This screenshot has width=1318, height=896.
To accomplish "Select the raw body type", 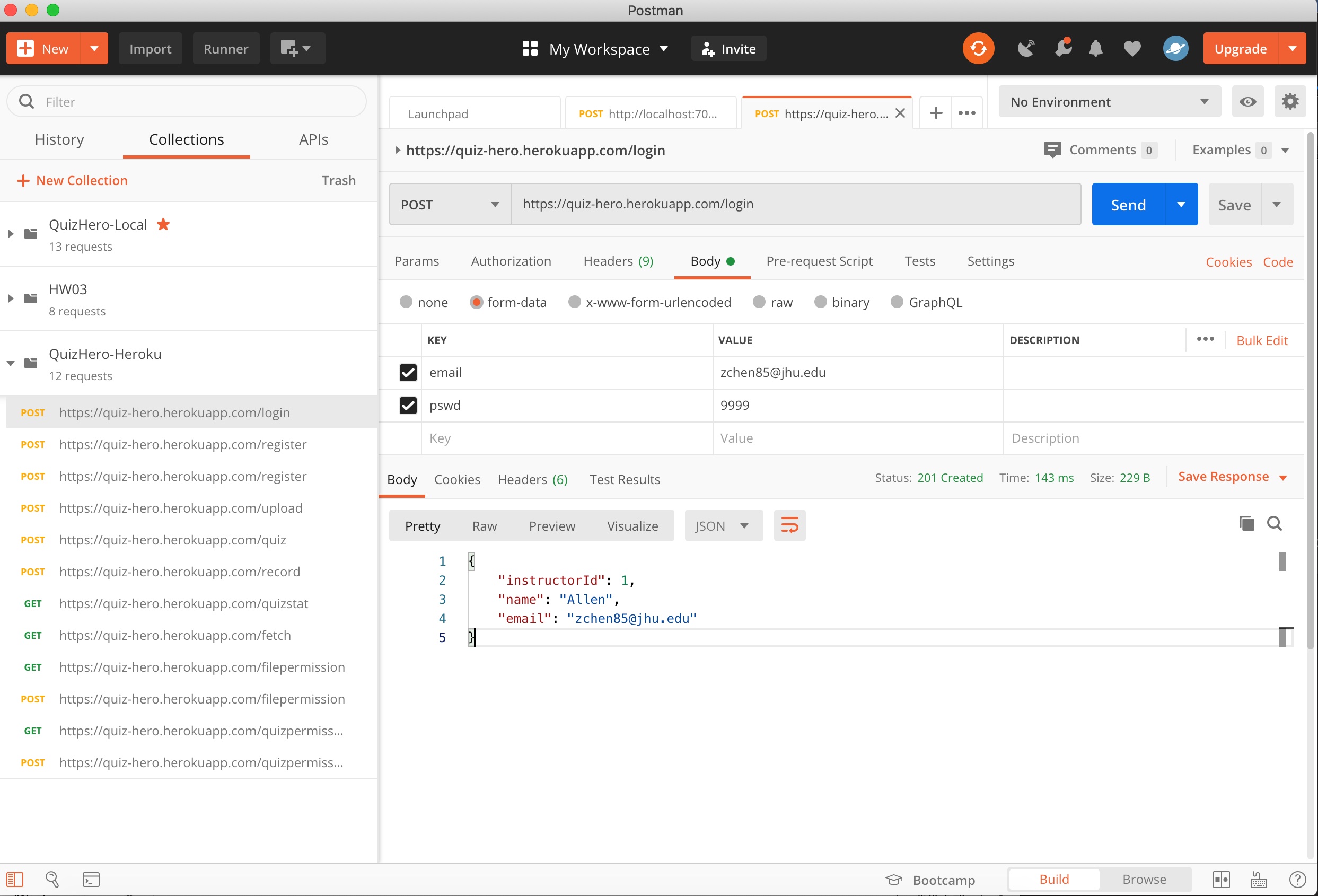I will pyautogui.click(x=759, y=302).
